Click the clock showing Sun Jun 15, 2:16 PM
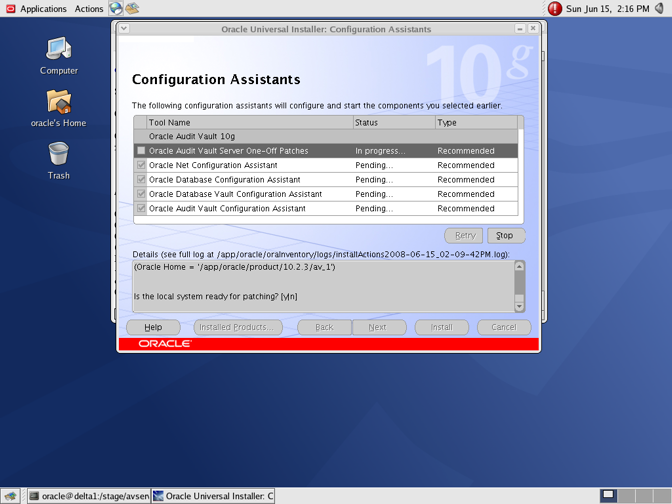 (x=607, y=9)
